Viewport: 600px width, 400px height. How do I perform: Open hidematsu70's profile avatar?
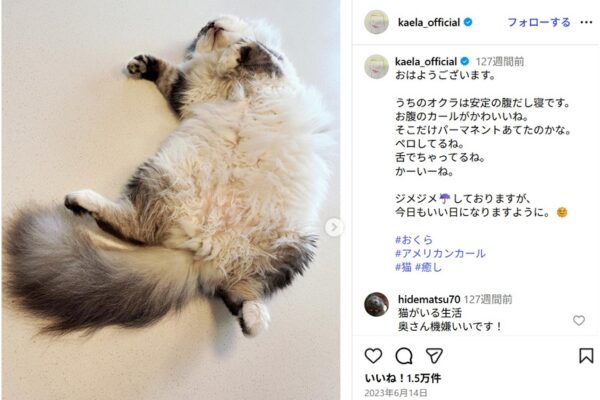(x=377, y=305)
